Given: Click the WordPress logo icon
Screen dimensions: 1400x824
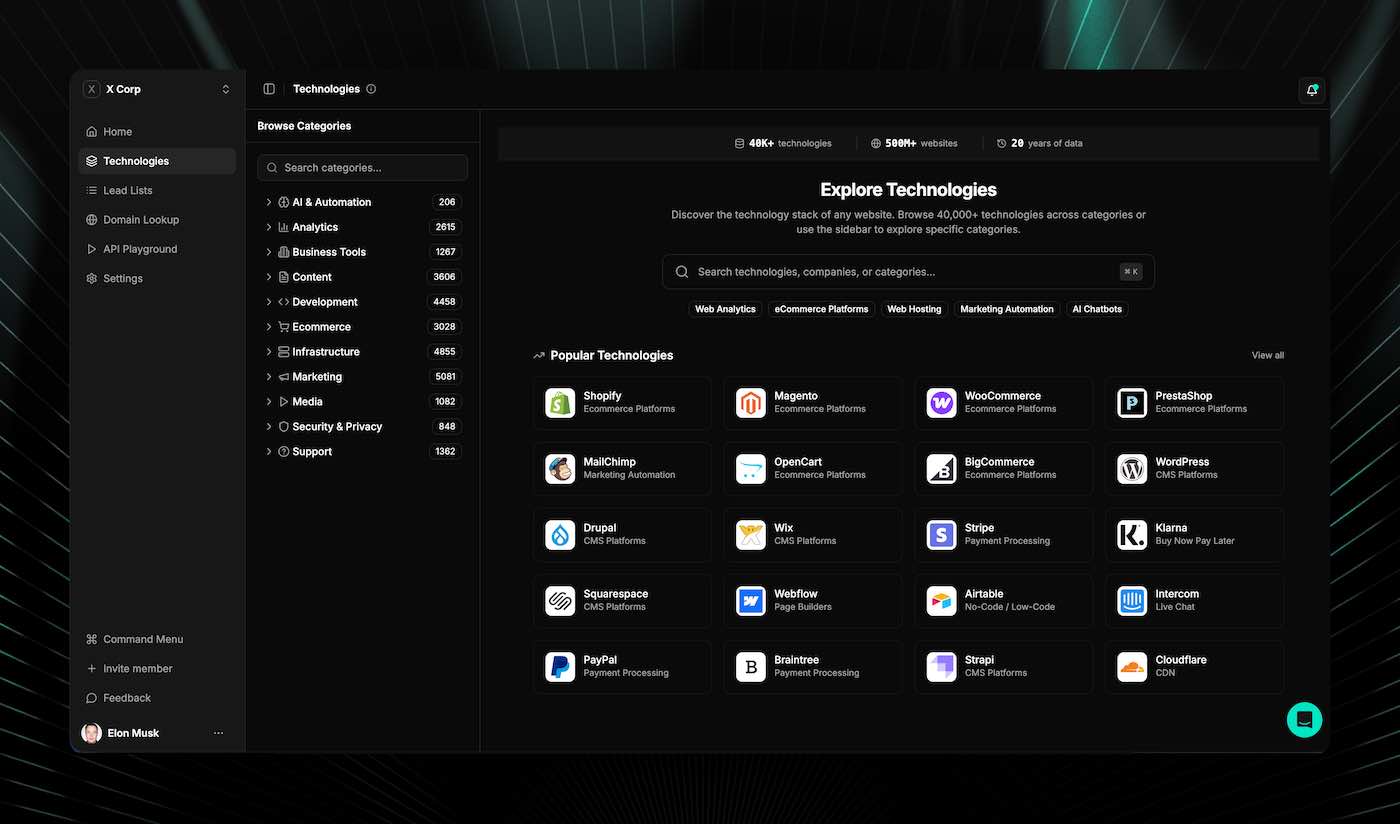Looking at the screenshot, I should click(1132, 469).
